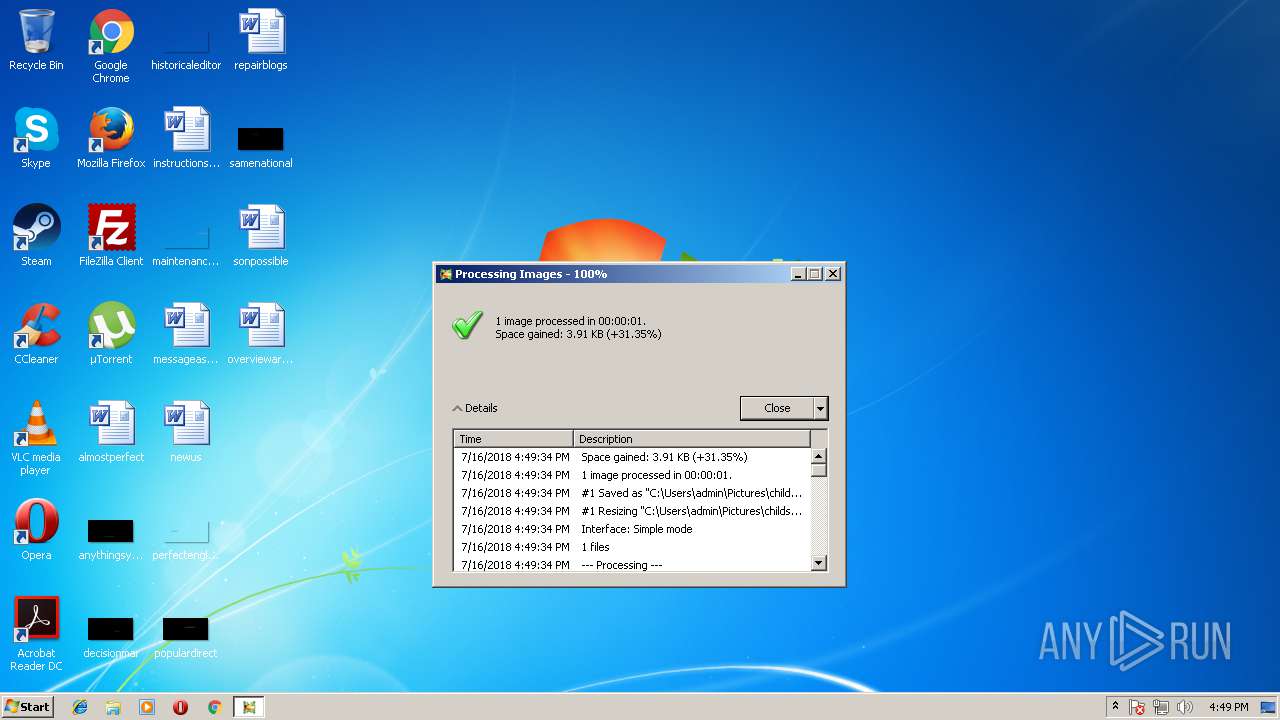Image resolution: width=1280 pixels, height=720 pixels.
Task: Launch Opera browser desktop shortcut
Action: point(36,530)
